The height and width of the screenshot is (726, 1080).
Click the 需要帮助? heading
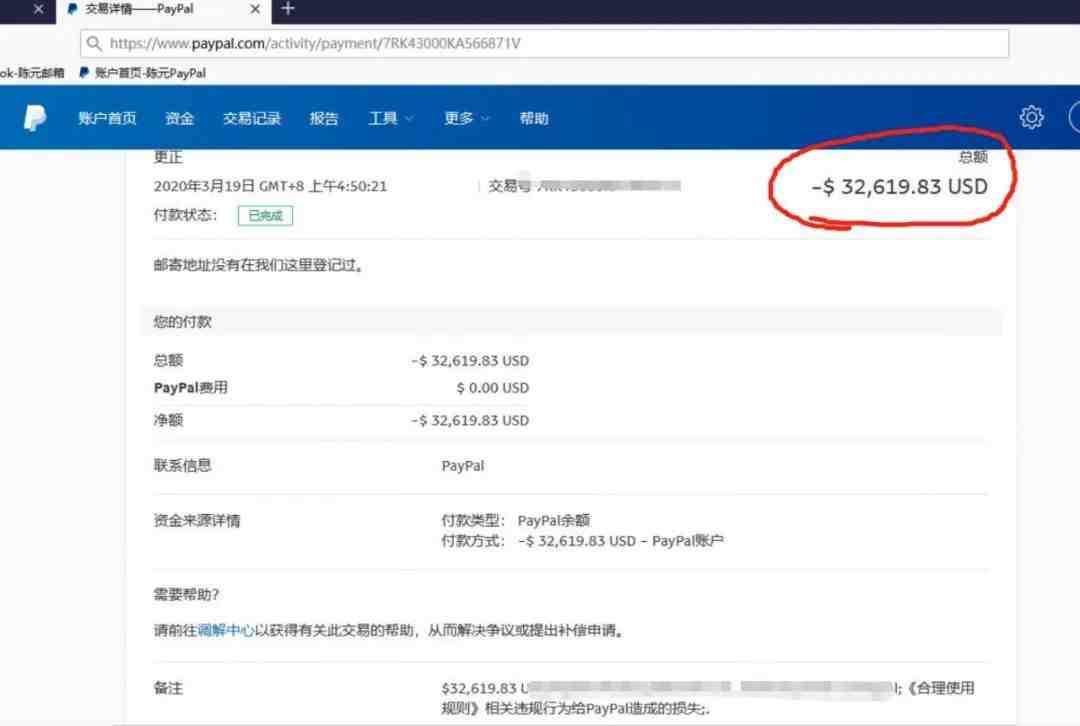(186, 594)
